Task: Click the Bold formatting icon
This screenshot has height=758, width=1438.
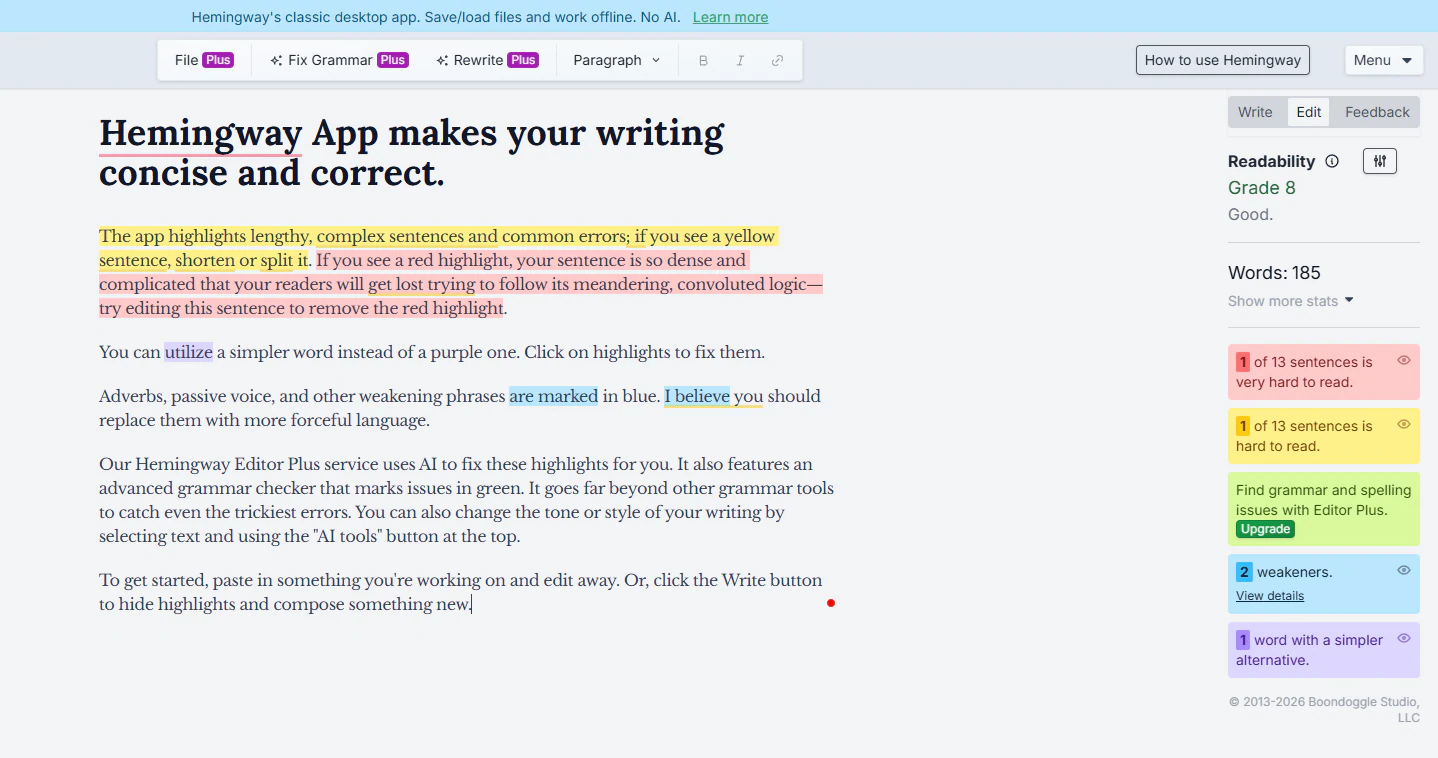Action: click(703, 60)
